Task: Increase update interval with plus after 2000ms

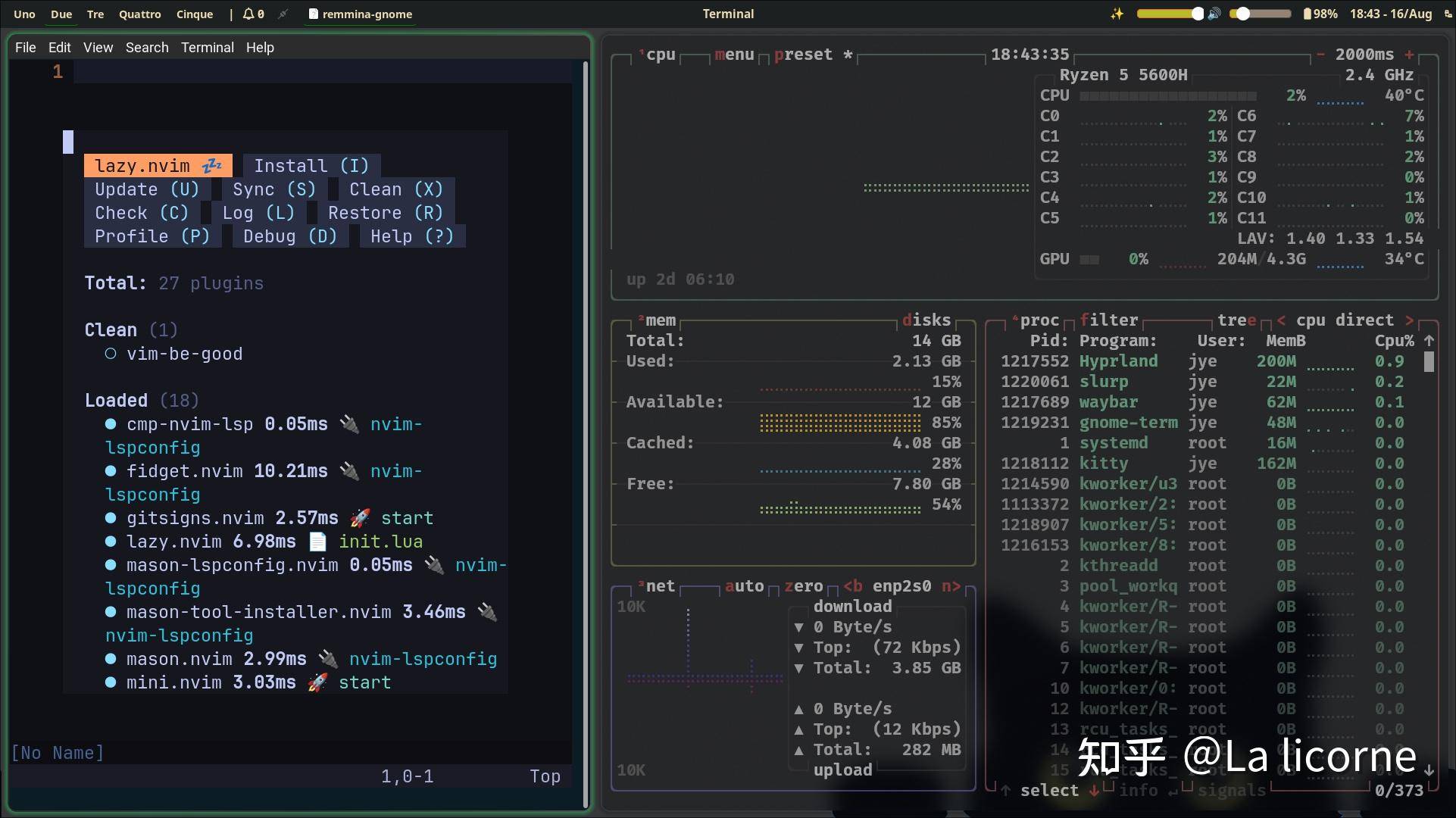Action: 1409,55
